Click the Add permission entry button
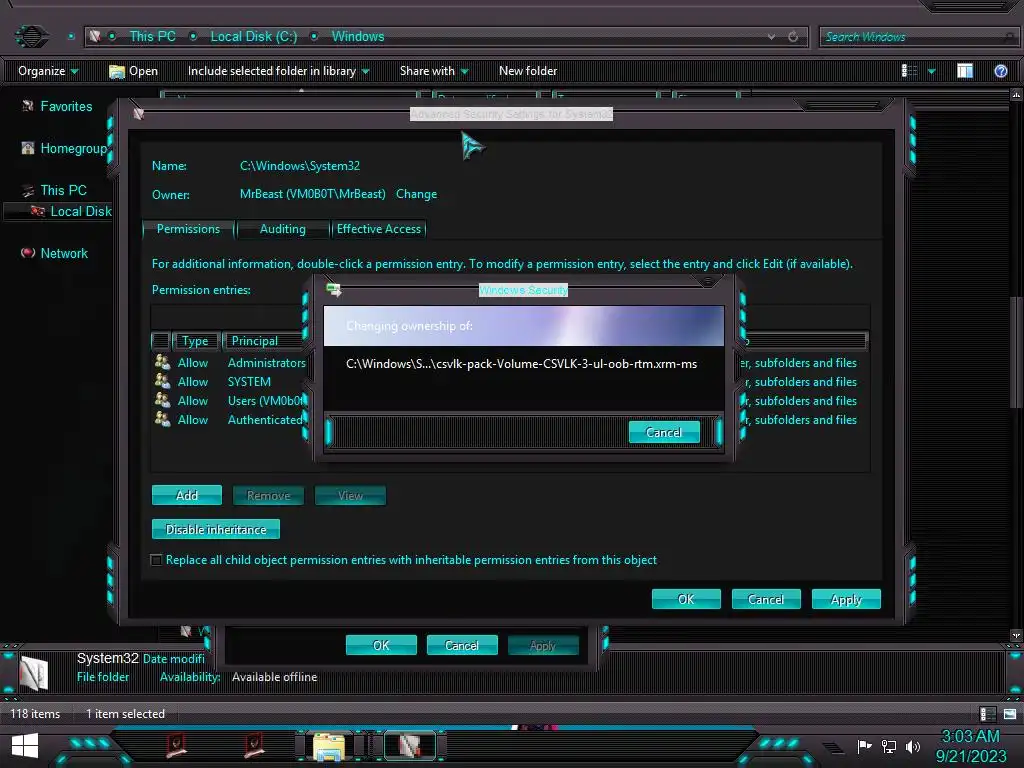The width and height of the screenshot is (1024, 768). [x=187, y=495]
